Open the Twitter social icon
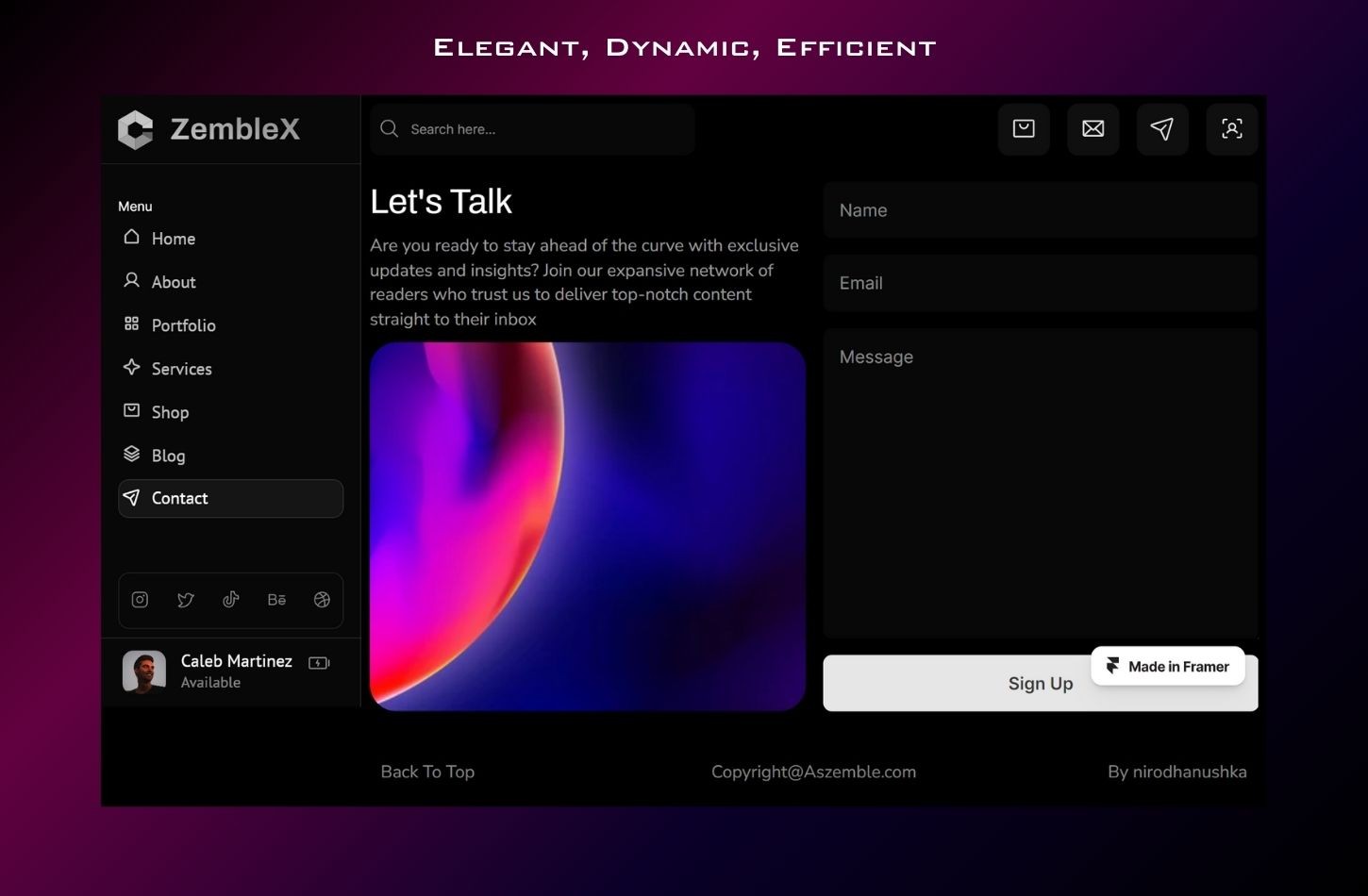This screenshot has width=1368, height=896. 185,599
